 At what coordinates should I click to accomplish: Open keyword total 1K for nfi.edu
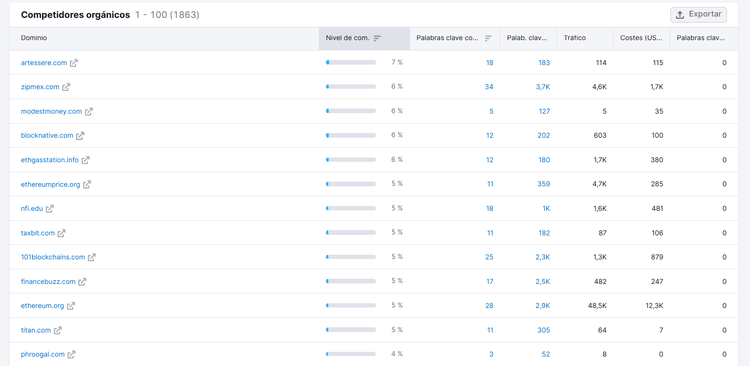546,209
